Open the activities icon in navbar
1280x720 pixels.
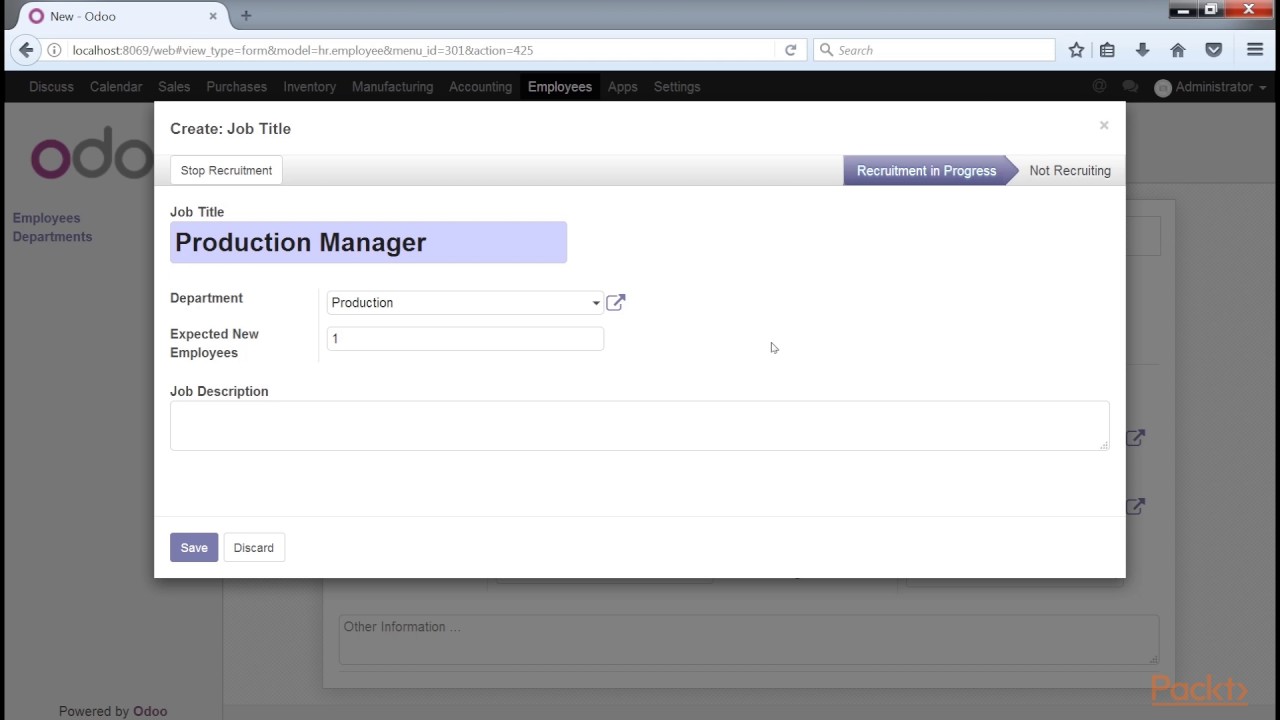tap(1100, 87)
